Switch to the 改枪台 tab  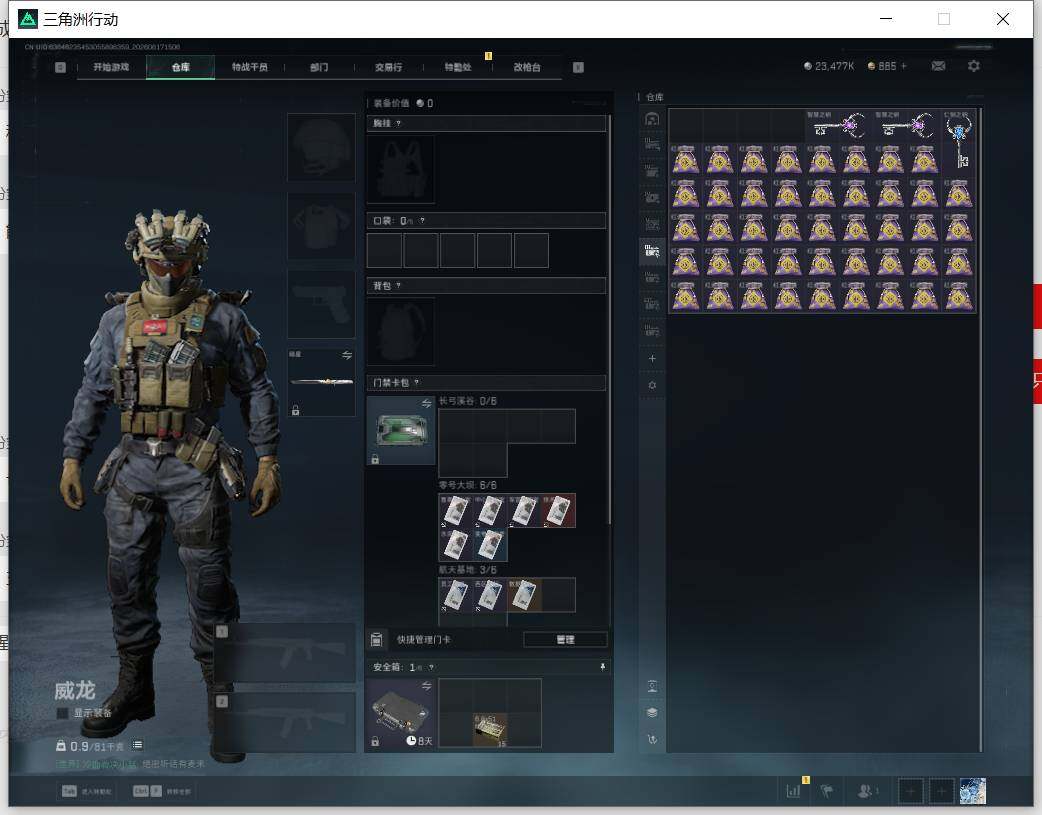click(x=527, y=67)
